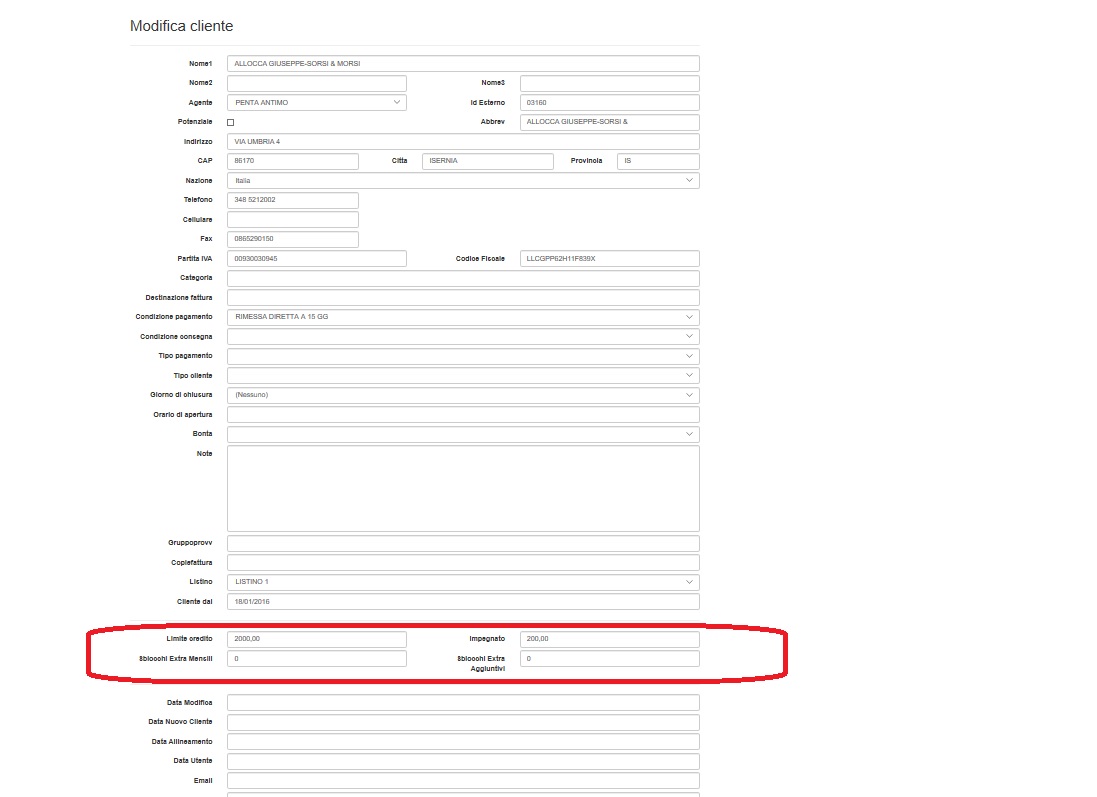This screenshot has width=1097, height=797.
Task: Expand the Bonta dropdown
Action: [462, 434]
